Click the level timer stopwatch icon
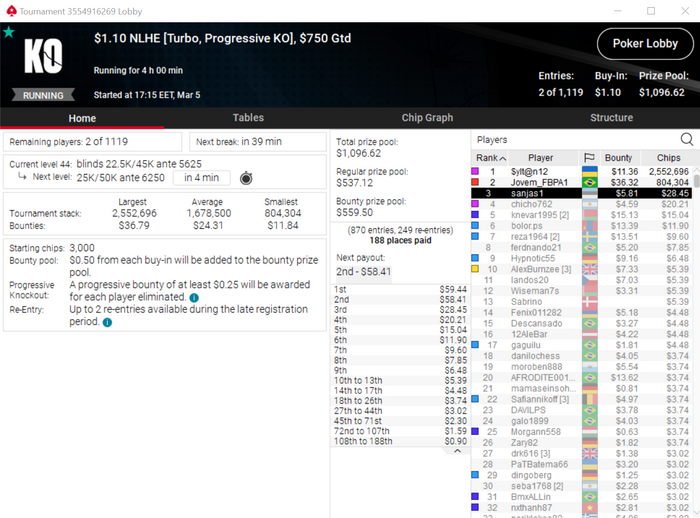Screen dimensions: 700x518 (246, 178)
